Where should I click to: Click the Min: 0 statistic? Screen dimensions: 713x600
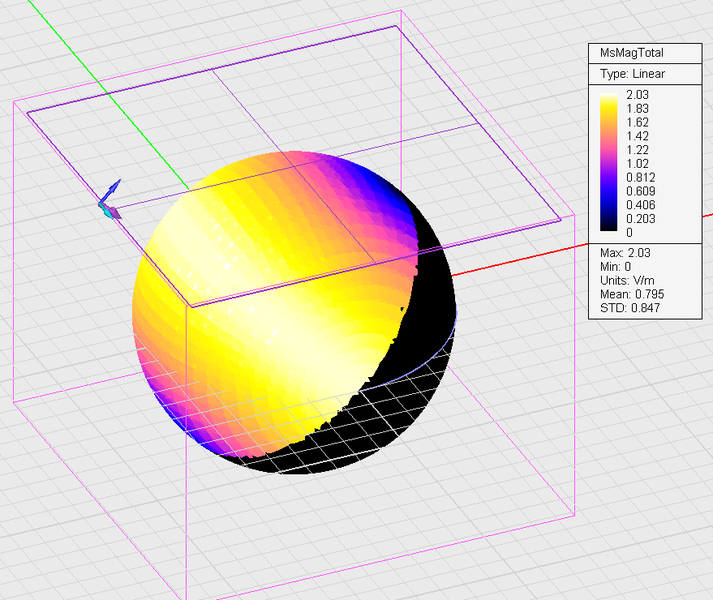point(614,265)
